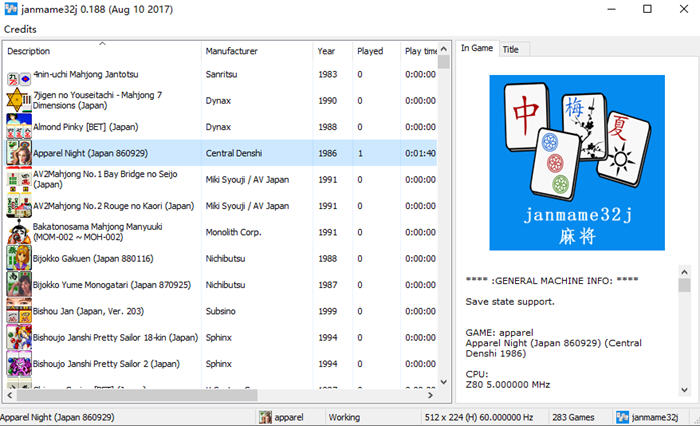Select Bishou Jan (Japan, Ver. 203)

(88, 311)
